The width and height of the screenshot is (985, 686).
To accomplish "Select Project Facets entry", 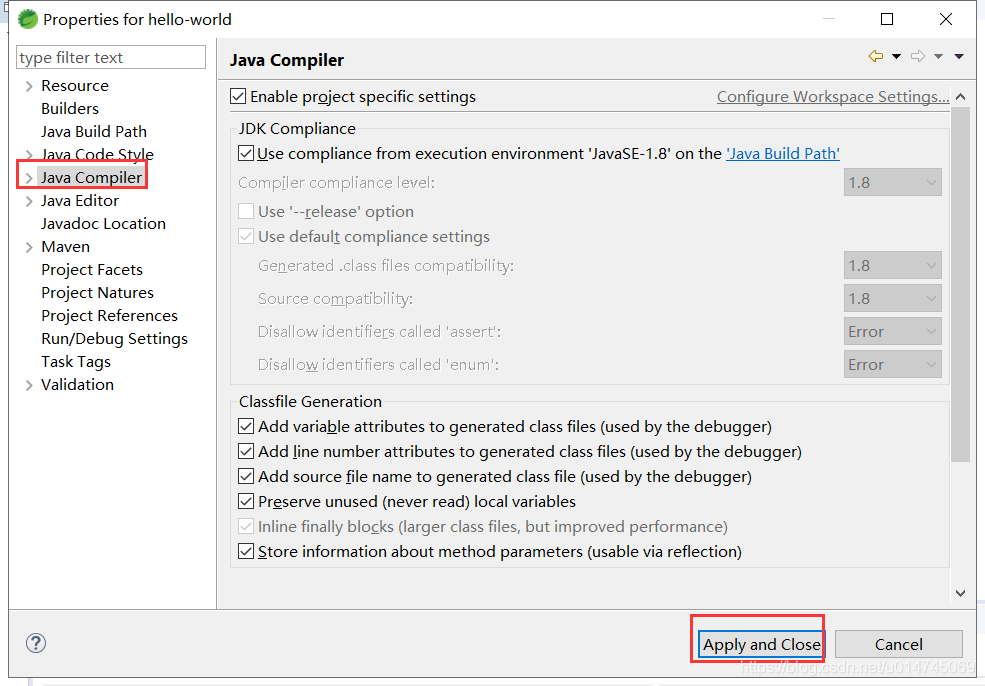I will coord(92,270).
